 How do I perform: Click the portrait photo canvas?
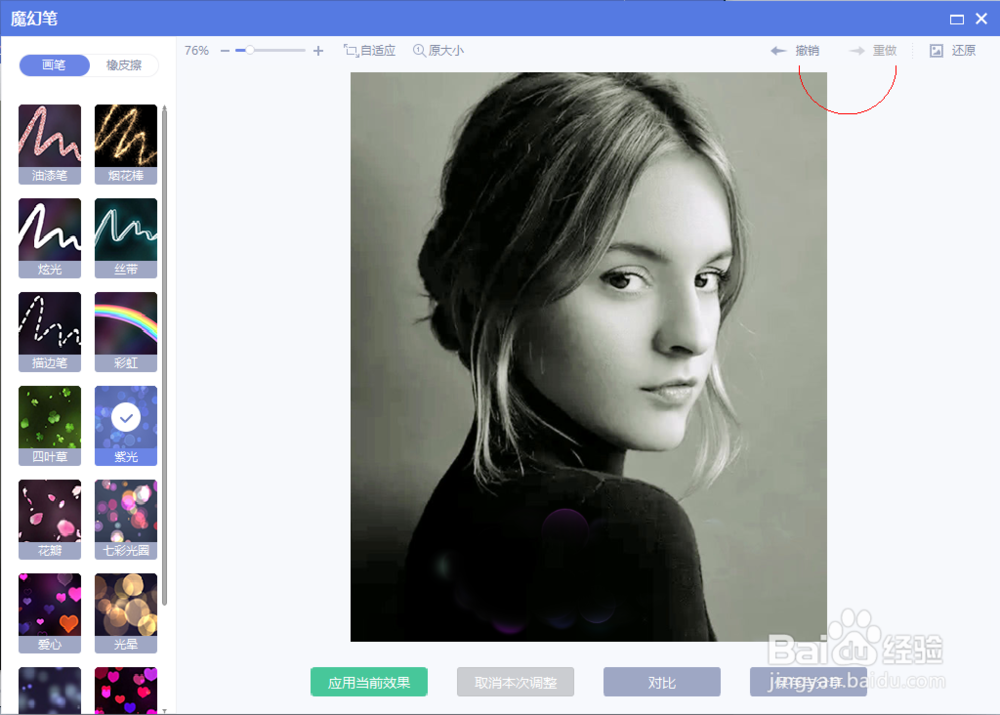point(589,357)
